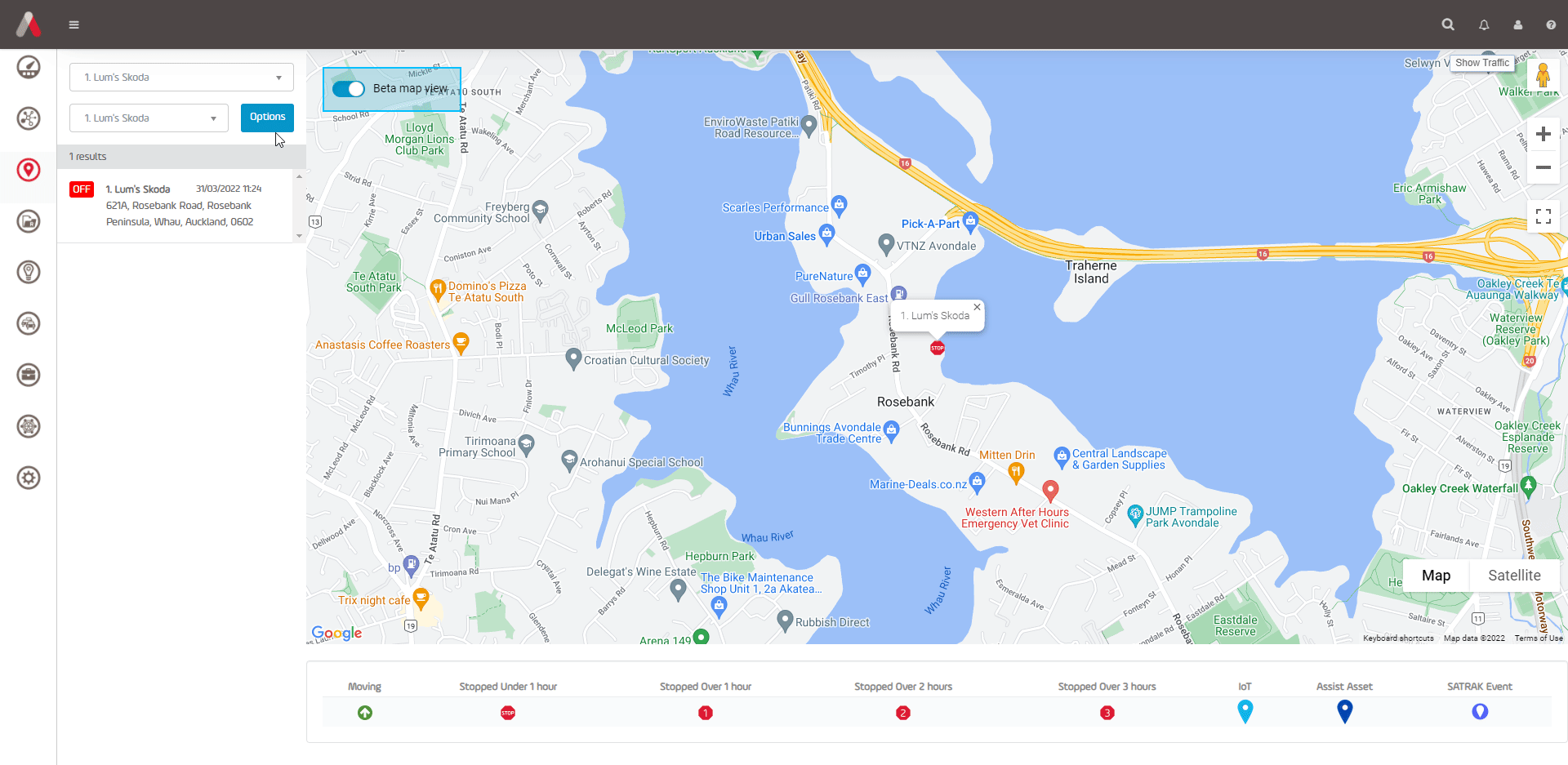Close the Lum's Skoda map popup
Screen dimensions: 1568x765
click(977, 307)
